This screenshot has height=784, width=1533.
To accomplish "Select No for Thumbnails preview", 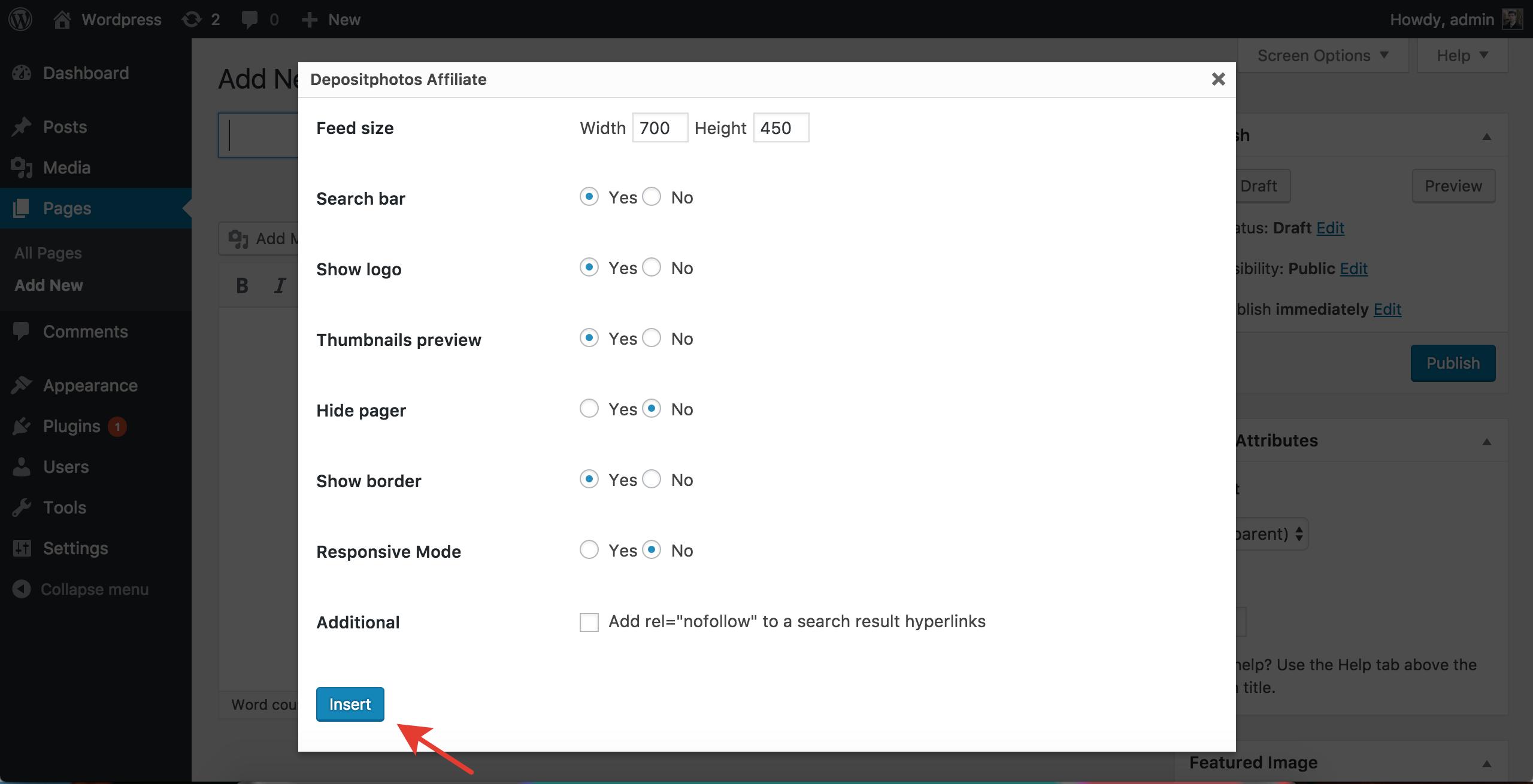I will [x=652, y=338].
